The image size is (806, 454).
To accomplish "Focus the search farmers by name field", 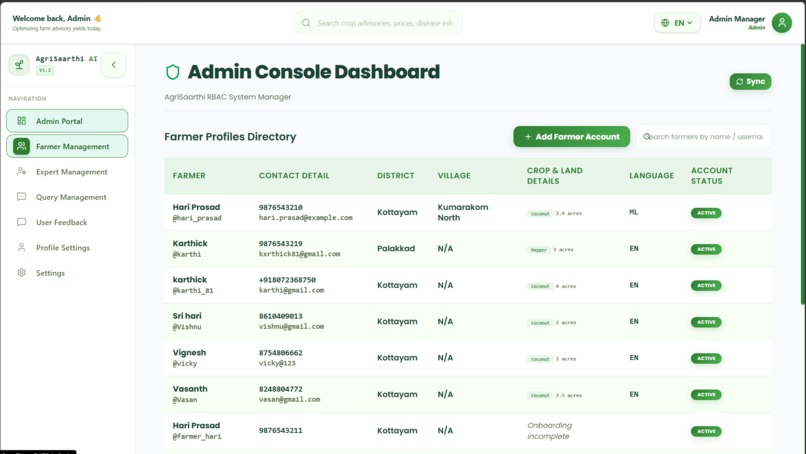I will click(x=704, y=136).
